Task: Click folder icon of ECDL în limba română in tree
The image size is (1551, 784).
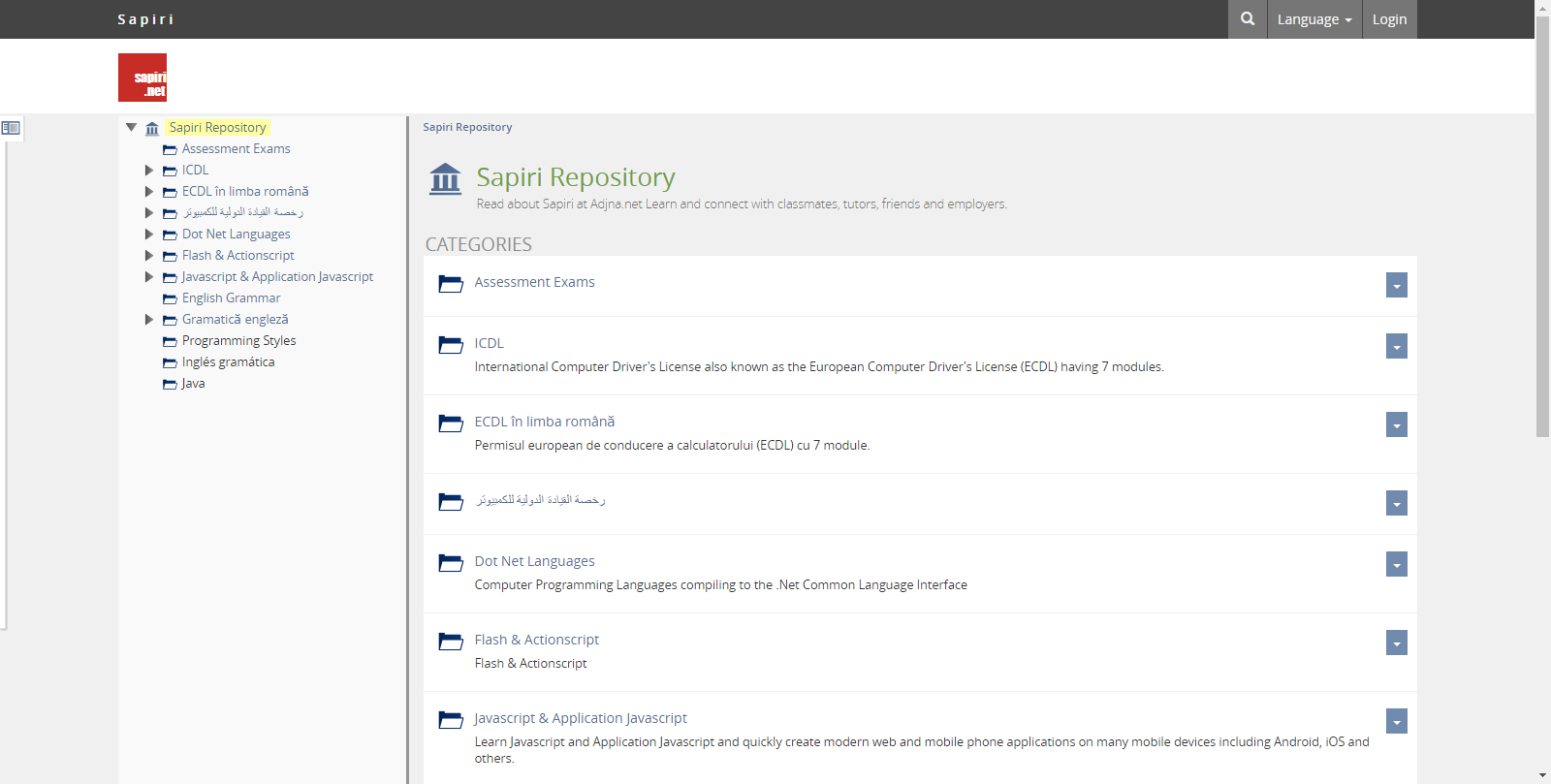Action: point(170,192)
